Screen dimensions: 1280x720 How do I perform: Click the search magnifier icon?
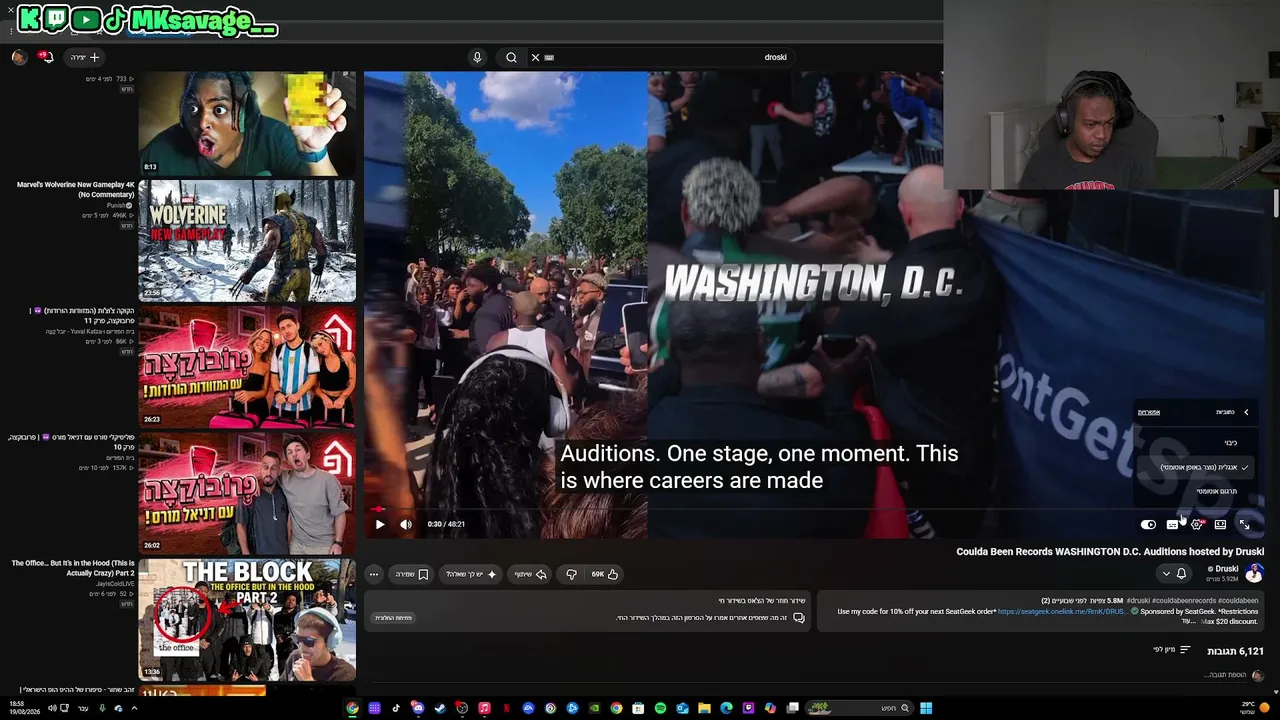511,57
